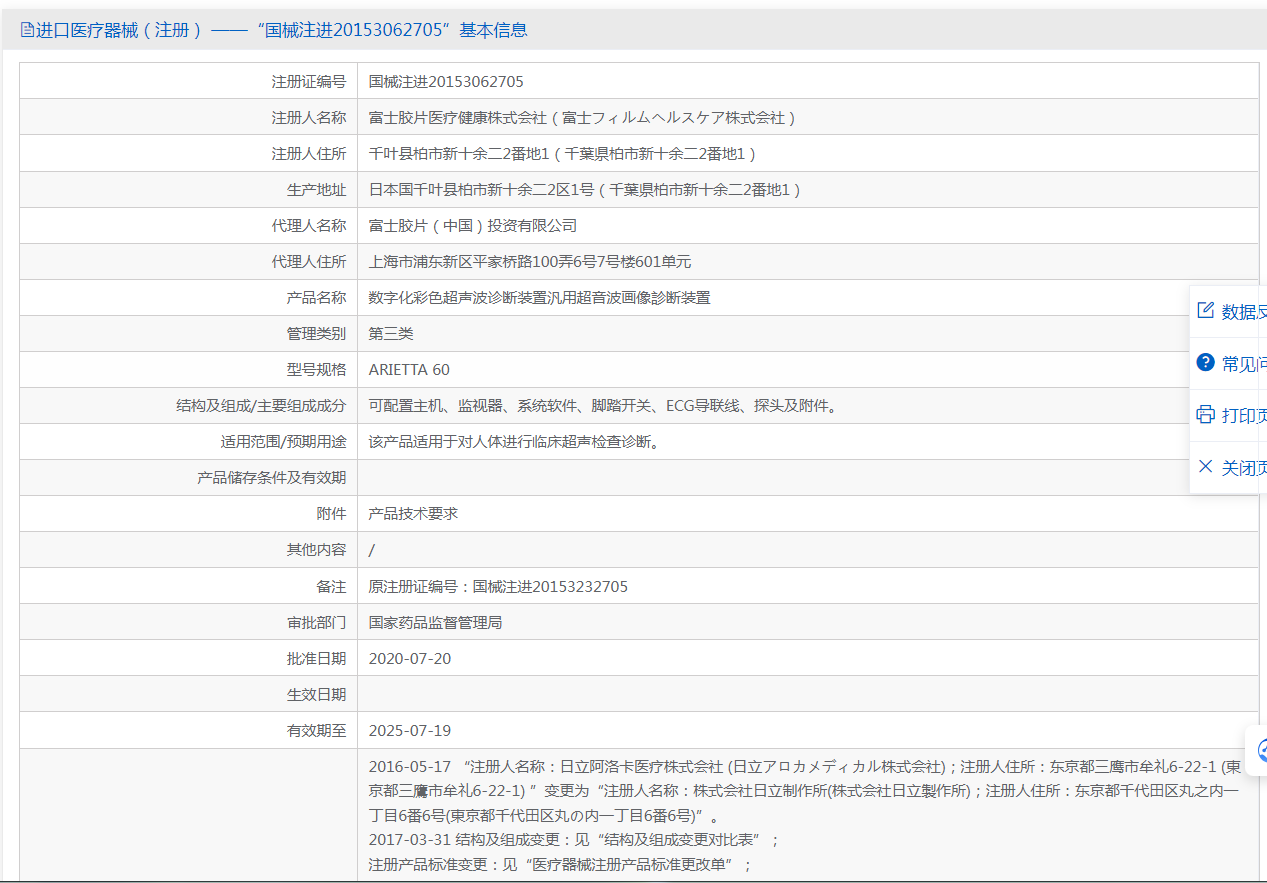Click the 注册人名称 label

(x=309, y=118)
